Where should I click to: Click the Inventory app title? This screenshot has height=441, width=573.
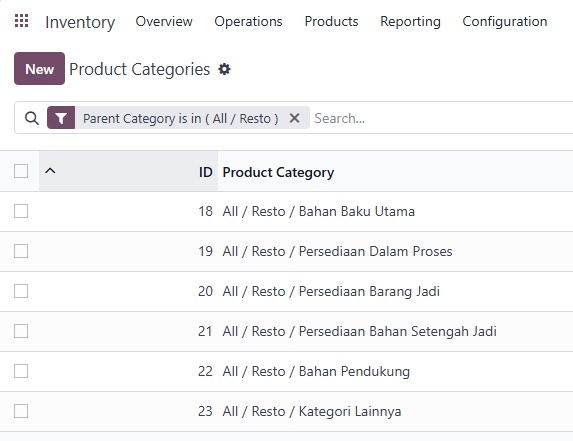tap(80, 22)
